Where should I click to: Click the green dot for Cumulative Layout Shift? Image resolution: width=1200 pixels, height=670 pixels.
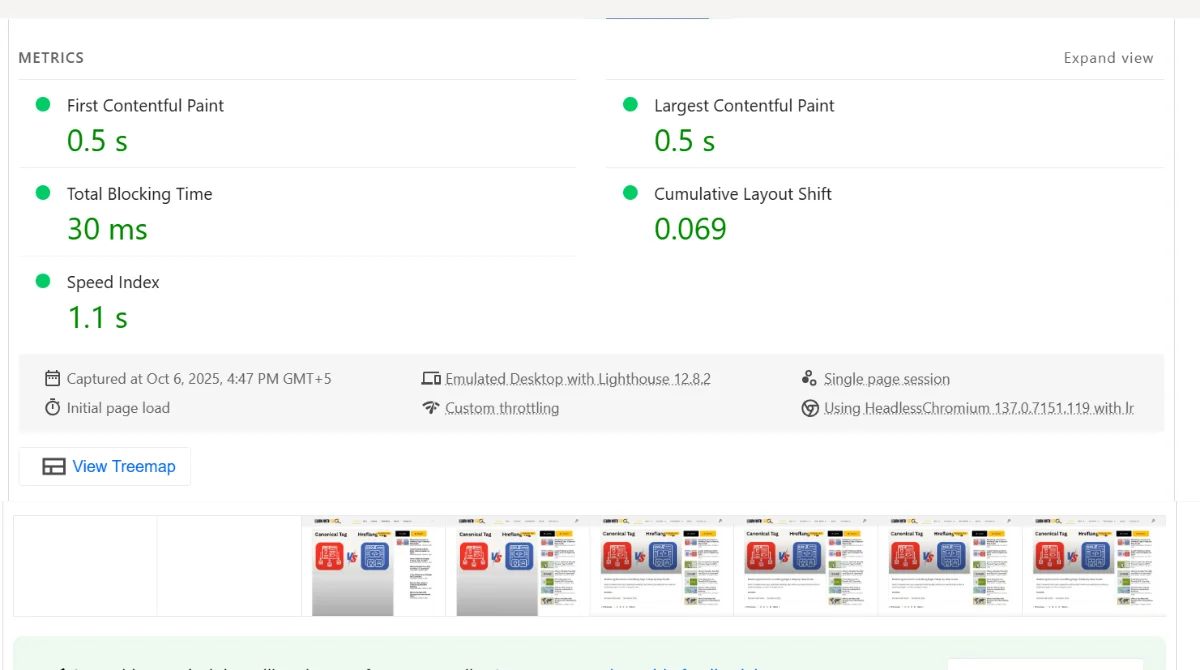630,193
